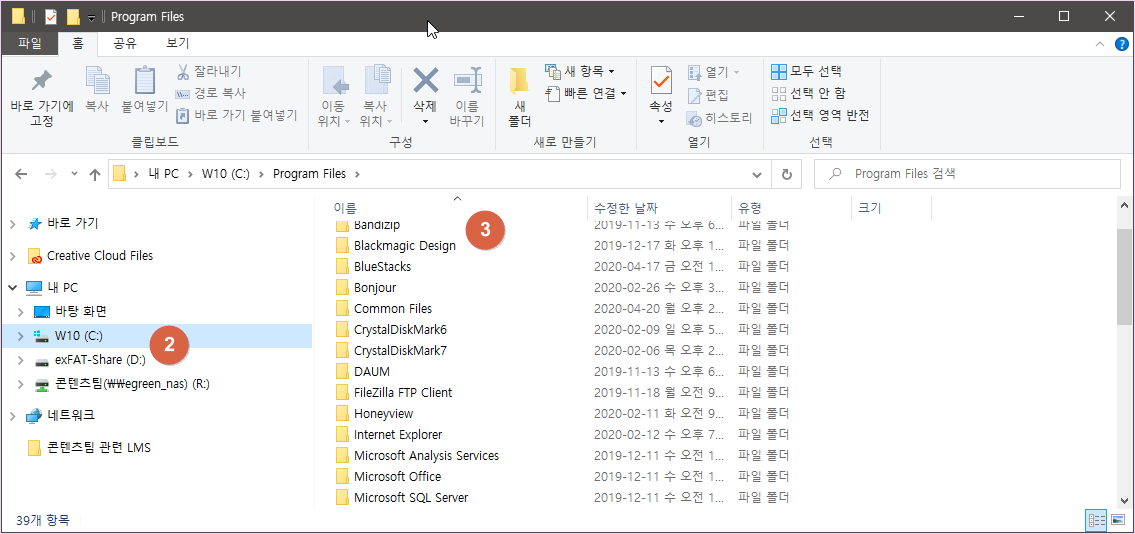Go up one level with up arrow

click(x=94, y=174)
